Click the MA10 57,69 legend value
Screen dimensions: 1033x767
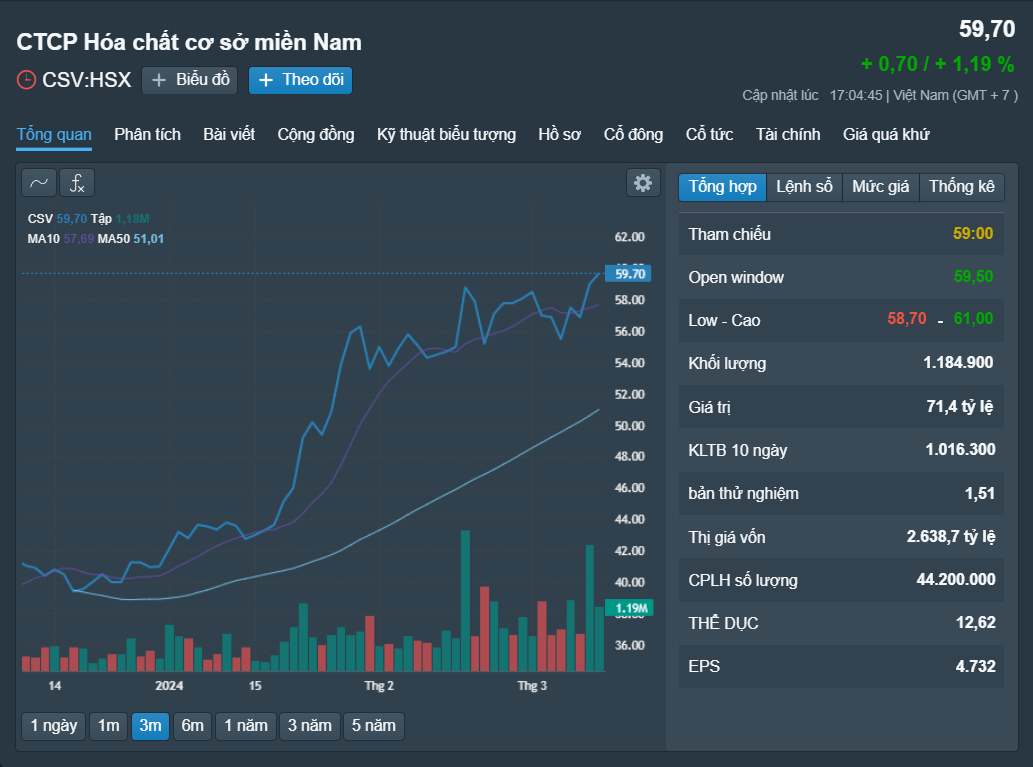78,239
